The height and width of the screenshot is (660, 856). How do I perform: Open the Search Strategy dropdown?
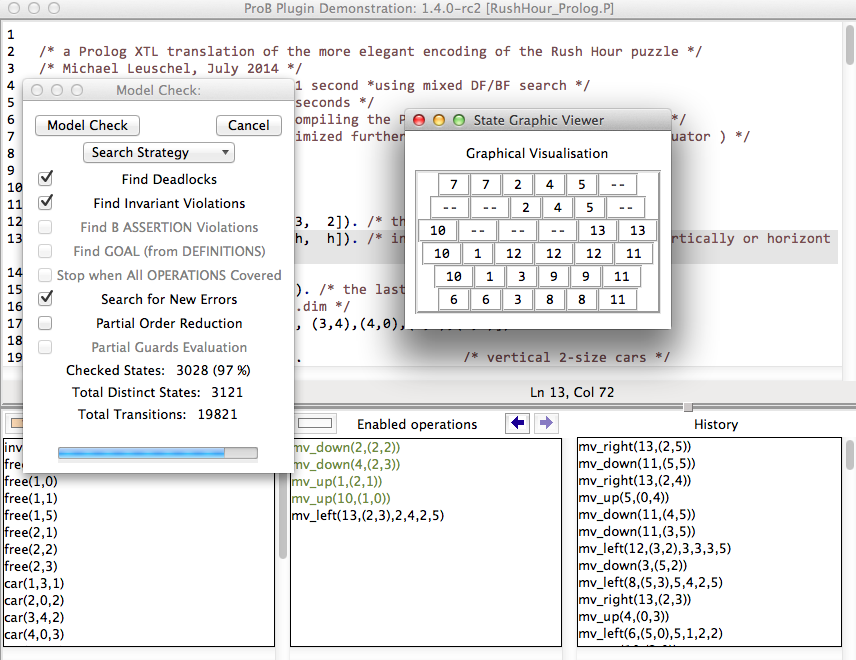[159, 153]
